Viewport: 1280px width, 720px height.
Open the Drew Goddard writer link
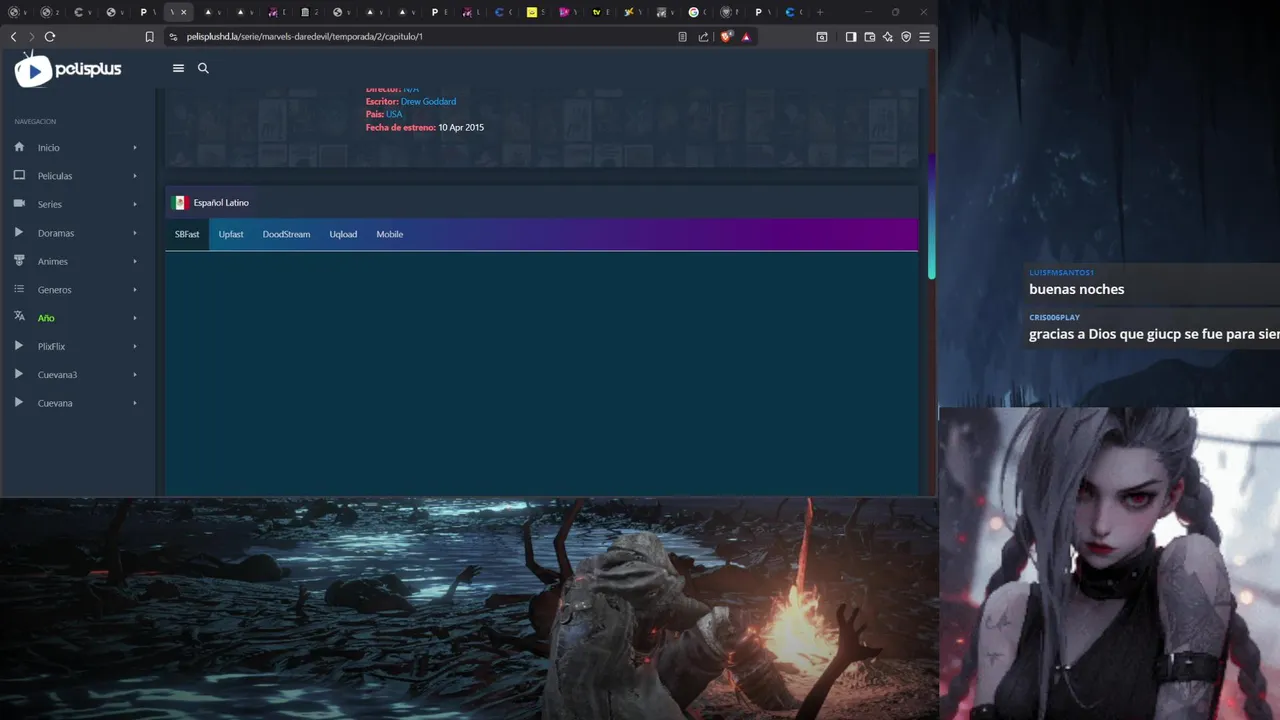(x=428, y=102)
